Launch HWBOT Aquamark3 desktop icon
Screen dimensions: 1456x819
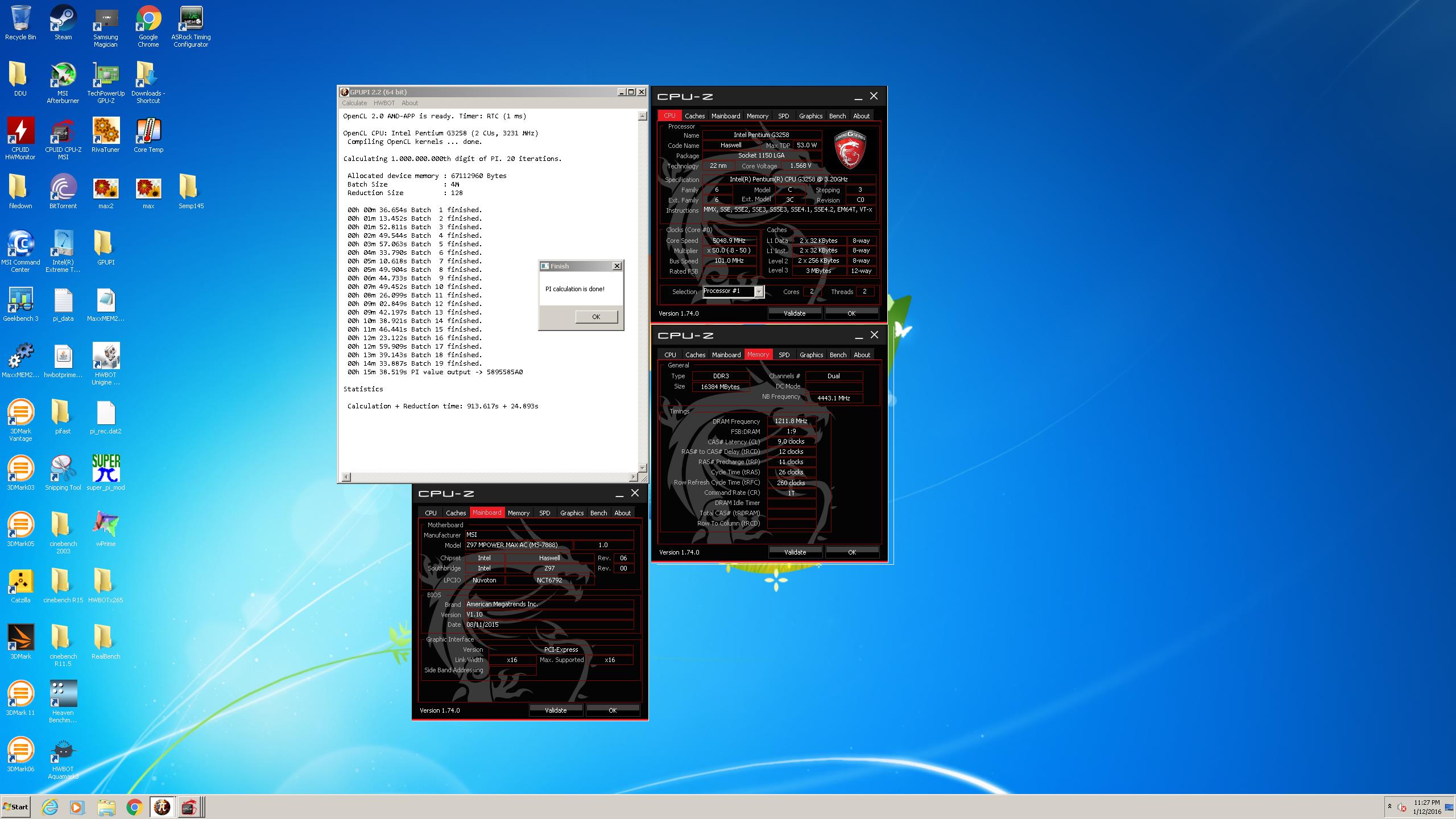click(63, 758)
